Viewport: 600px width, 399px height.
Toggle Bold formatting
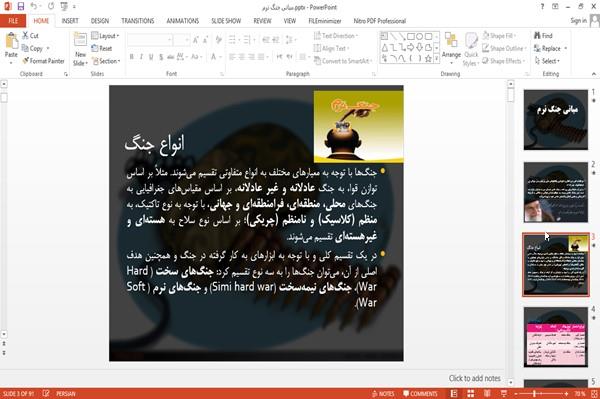pyautogui.click(x=132, y=57)
